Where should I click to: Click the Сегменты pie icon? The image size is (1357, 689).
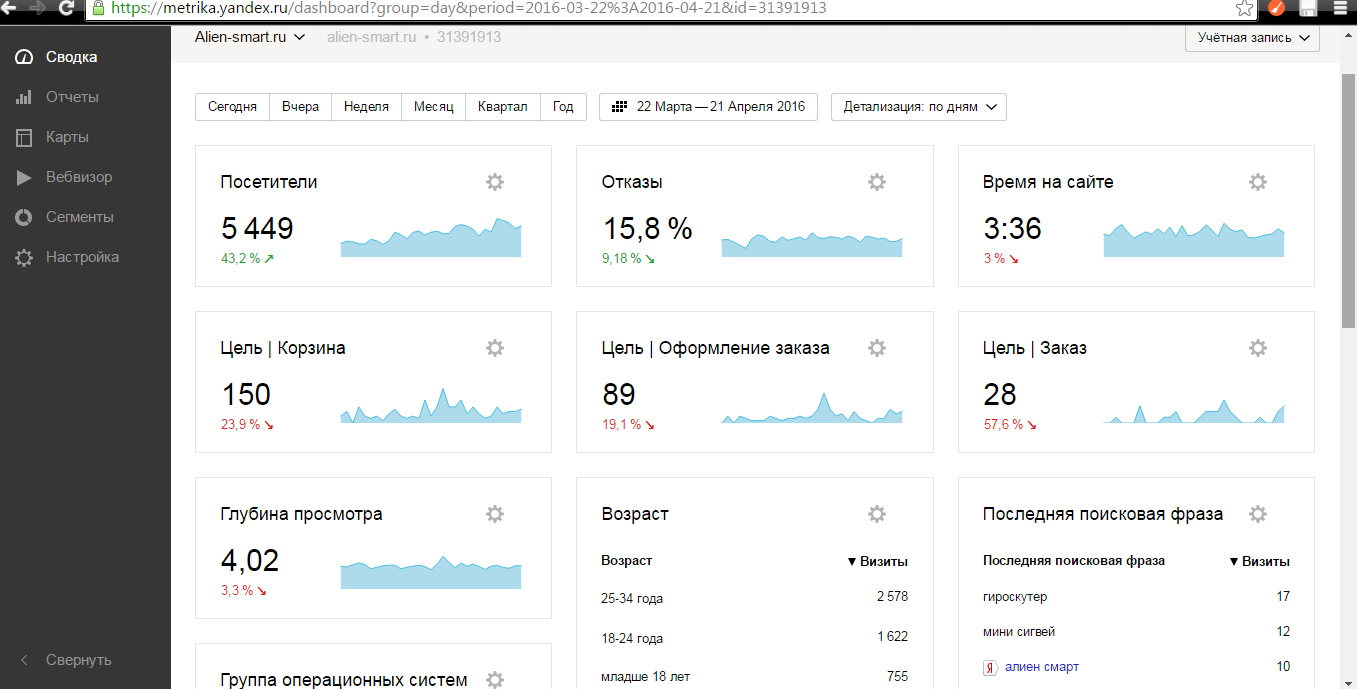[x=25, y=217]
